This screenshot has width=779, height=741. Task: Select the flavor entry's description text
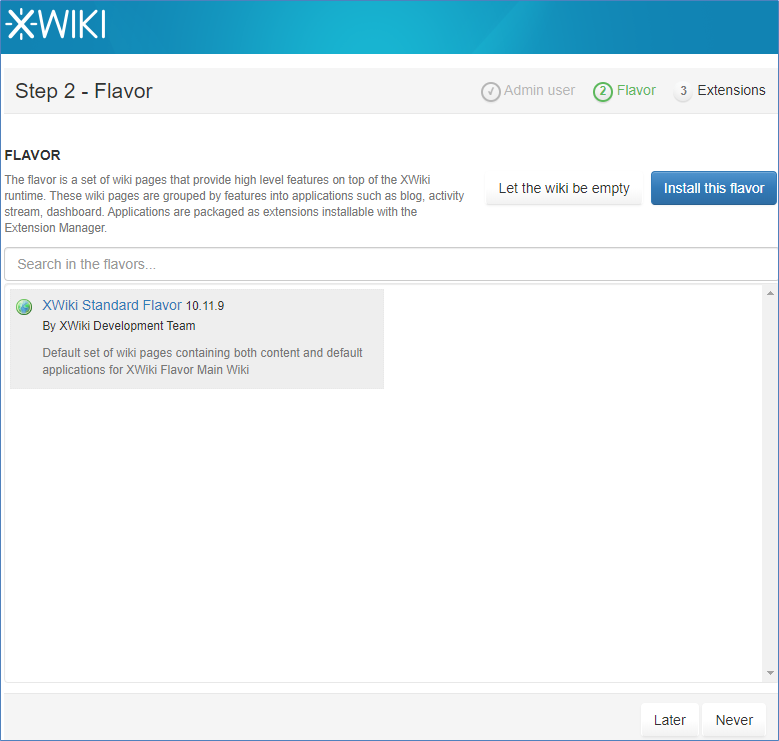(202, 361)
